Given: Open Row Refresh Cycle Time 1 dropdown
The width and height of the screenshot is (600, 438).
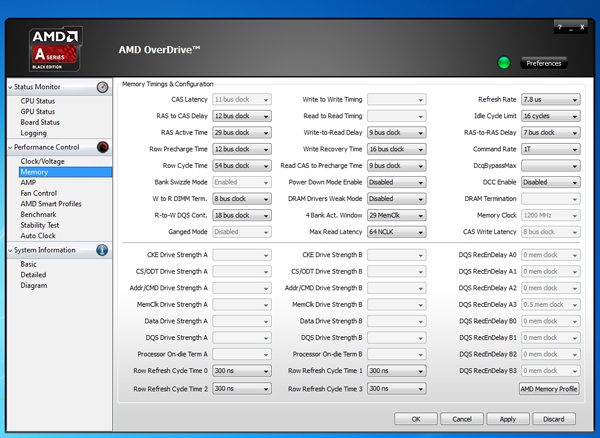Looking at the screenshot, I should (396, 370).
